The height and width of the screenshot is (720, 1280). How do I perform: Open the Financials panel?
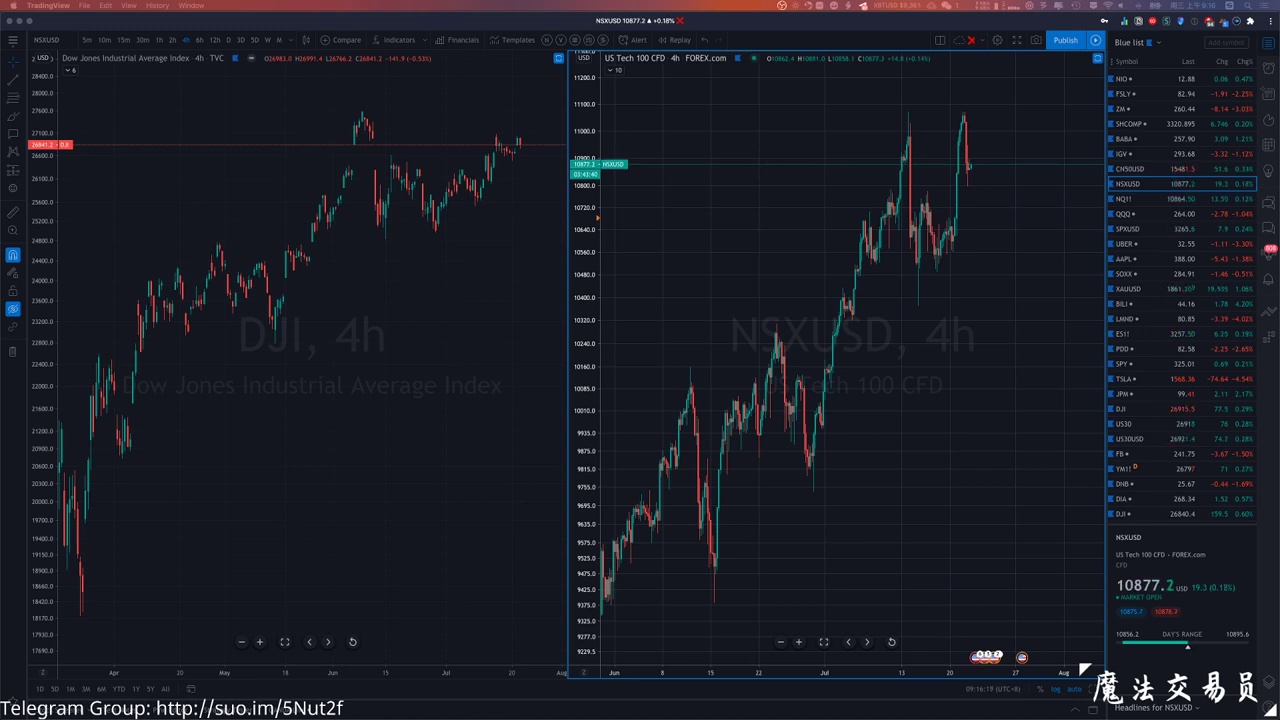[457, 40]
